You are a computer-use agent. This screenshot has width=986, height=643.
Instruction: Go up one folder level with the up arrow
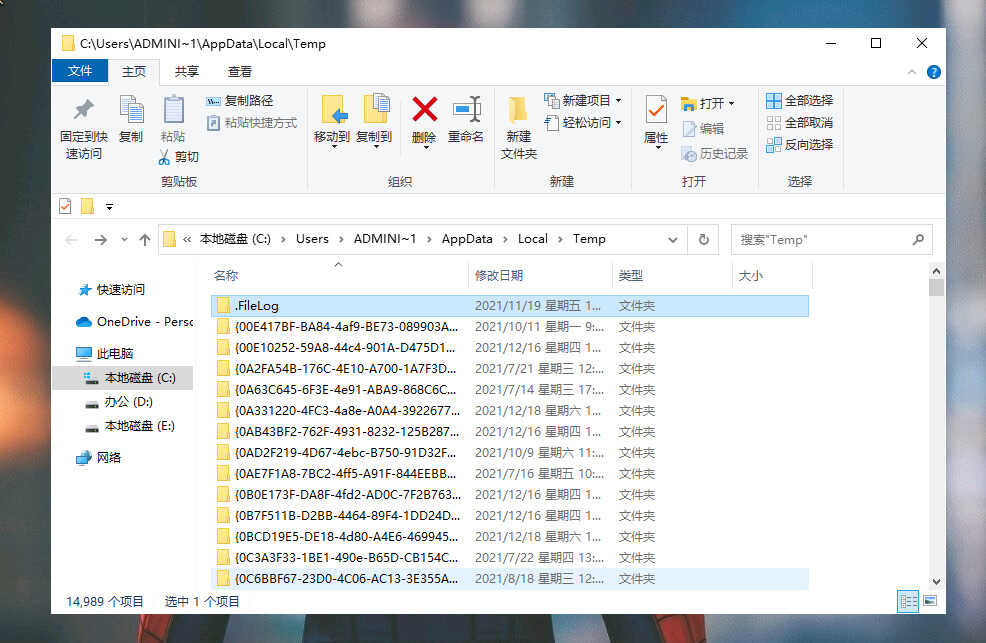pos(145,239)
